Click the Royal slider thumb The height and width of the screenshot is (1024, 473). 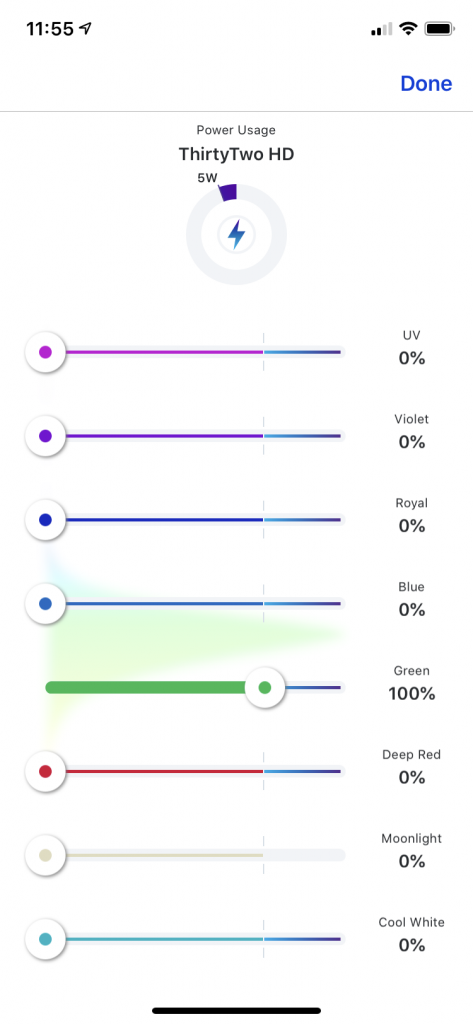click(x=45, y=520)
